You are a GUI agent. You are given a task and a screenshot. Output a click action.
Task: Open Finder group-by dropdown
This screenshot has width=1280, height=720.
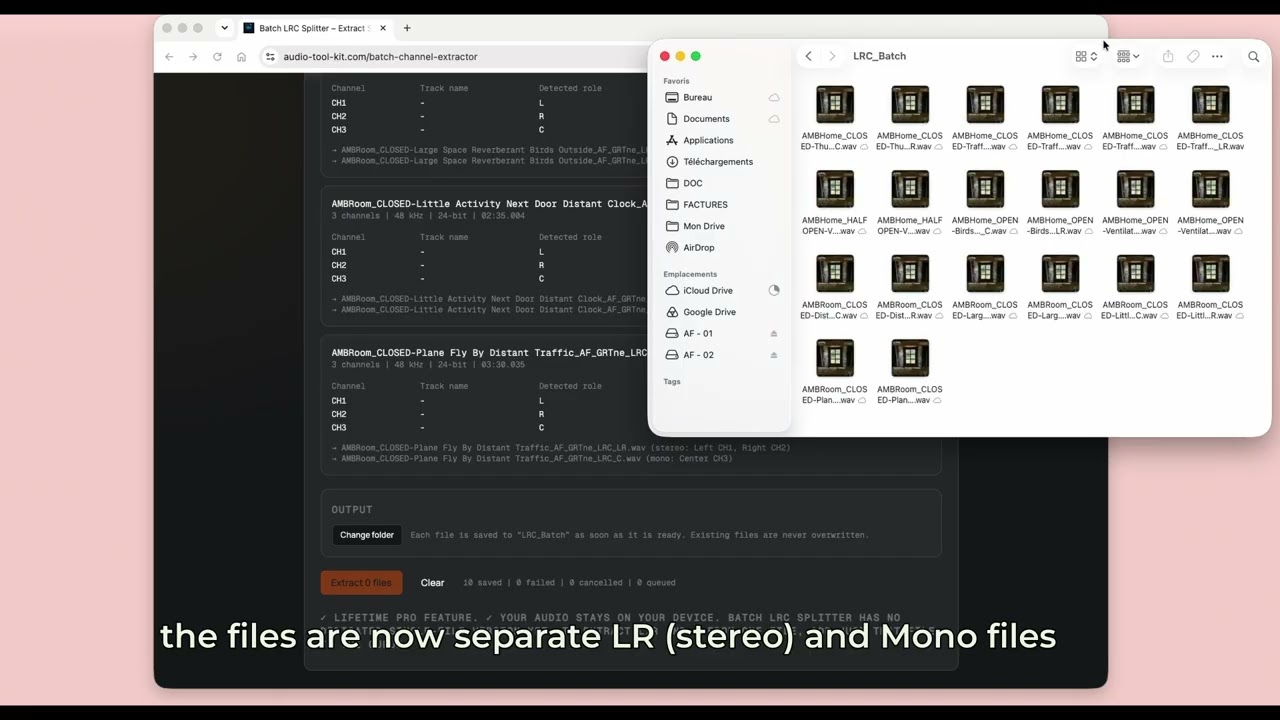click(x=1128, y=57)
